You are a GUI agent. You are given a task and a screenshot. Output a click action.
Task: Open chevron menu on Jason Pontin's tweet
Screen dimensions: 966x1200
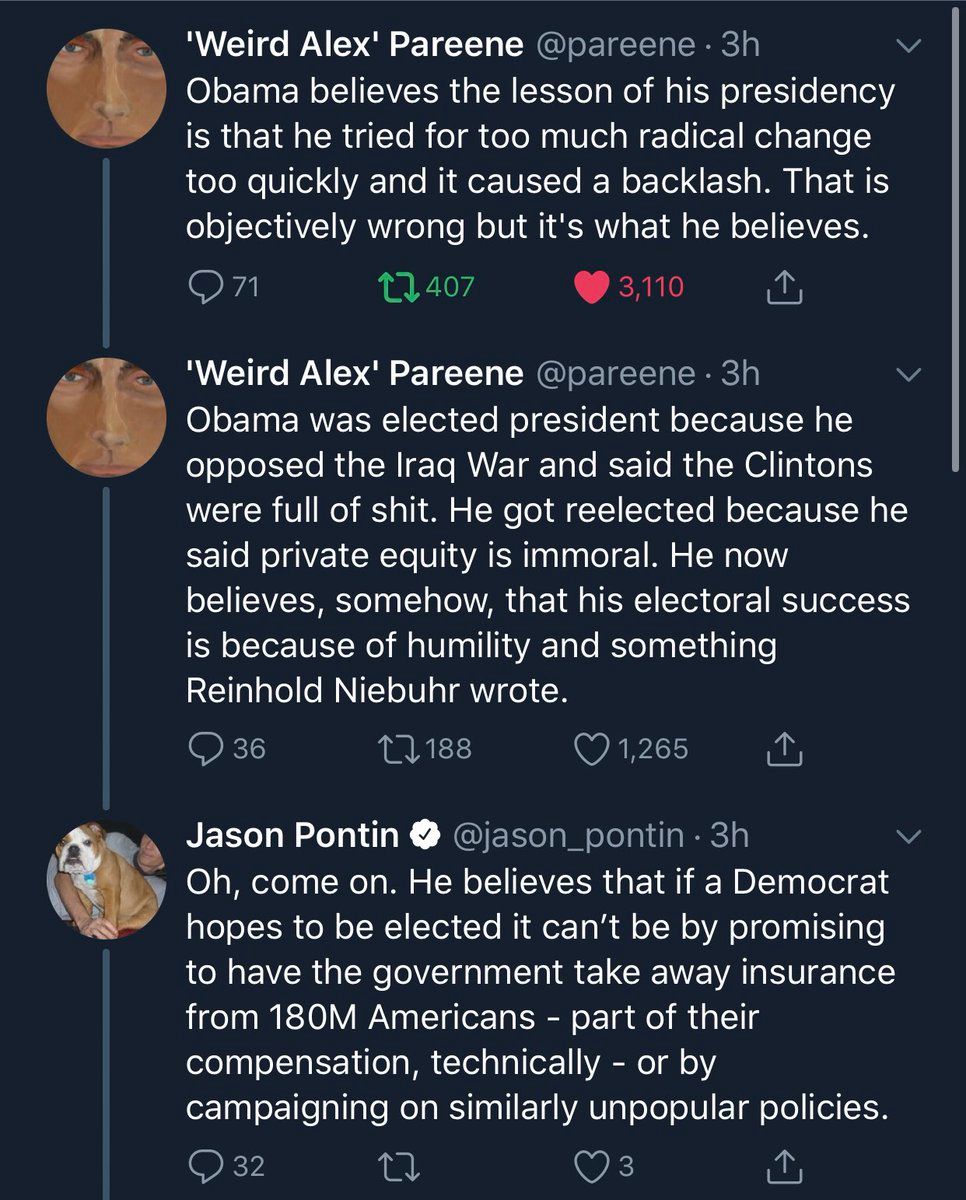(x=908, y=837)
